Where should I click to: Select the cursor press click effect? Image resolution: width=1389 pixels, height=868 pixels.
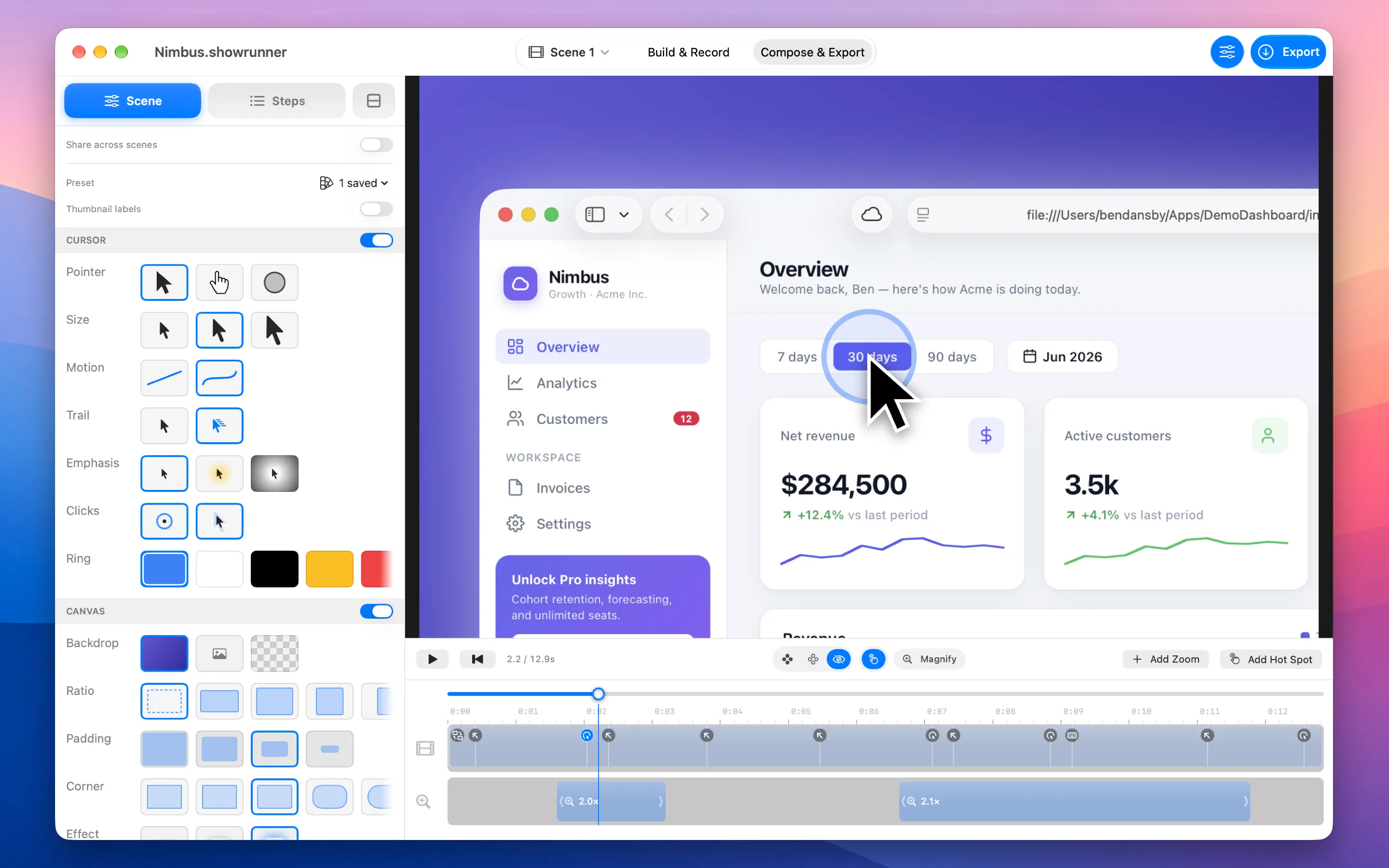click(219, 521)
